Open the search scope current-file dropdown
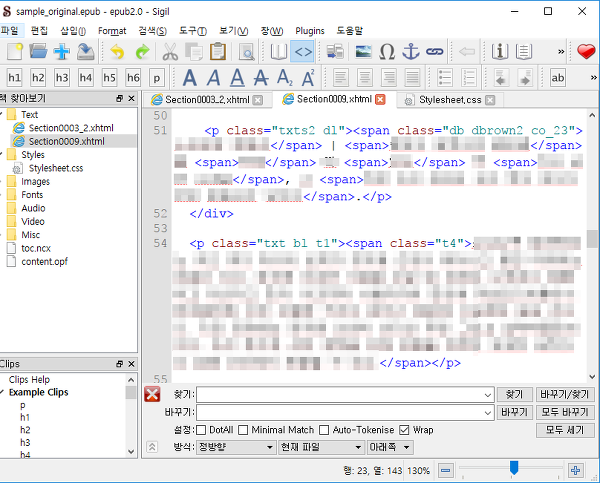Viewport: 600px width, 483px height. pos(321,447)
